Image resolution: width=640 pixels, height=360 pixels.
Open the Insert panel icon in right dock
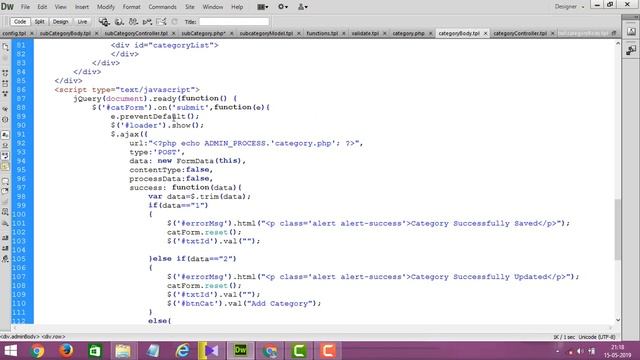(x=631, y=31)
